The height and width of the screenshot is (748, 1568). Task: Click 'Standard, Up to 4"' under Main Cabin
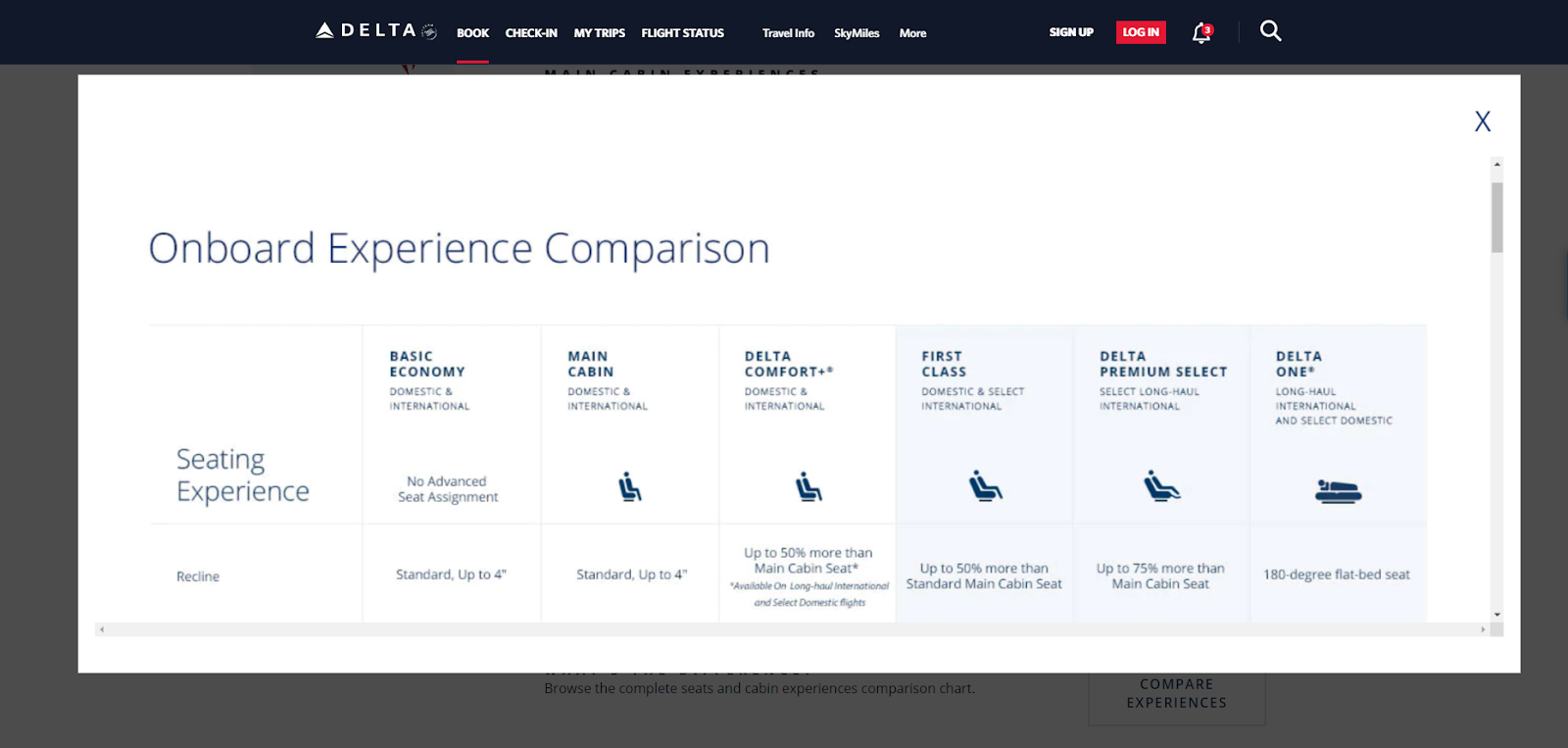(632, 574)
